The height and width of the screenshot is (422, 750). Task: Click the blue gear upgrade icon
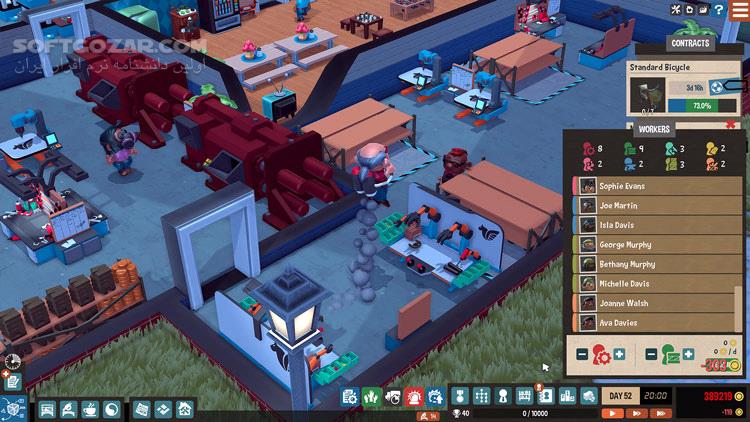pos(436,397)
